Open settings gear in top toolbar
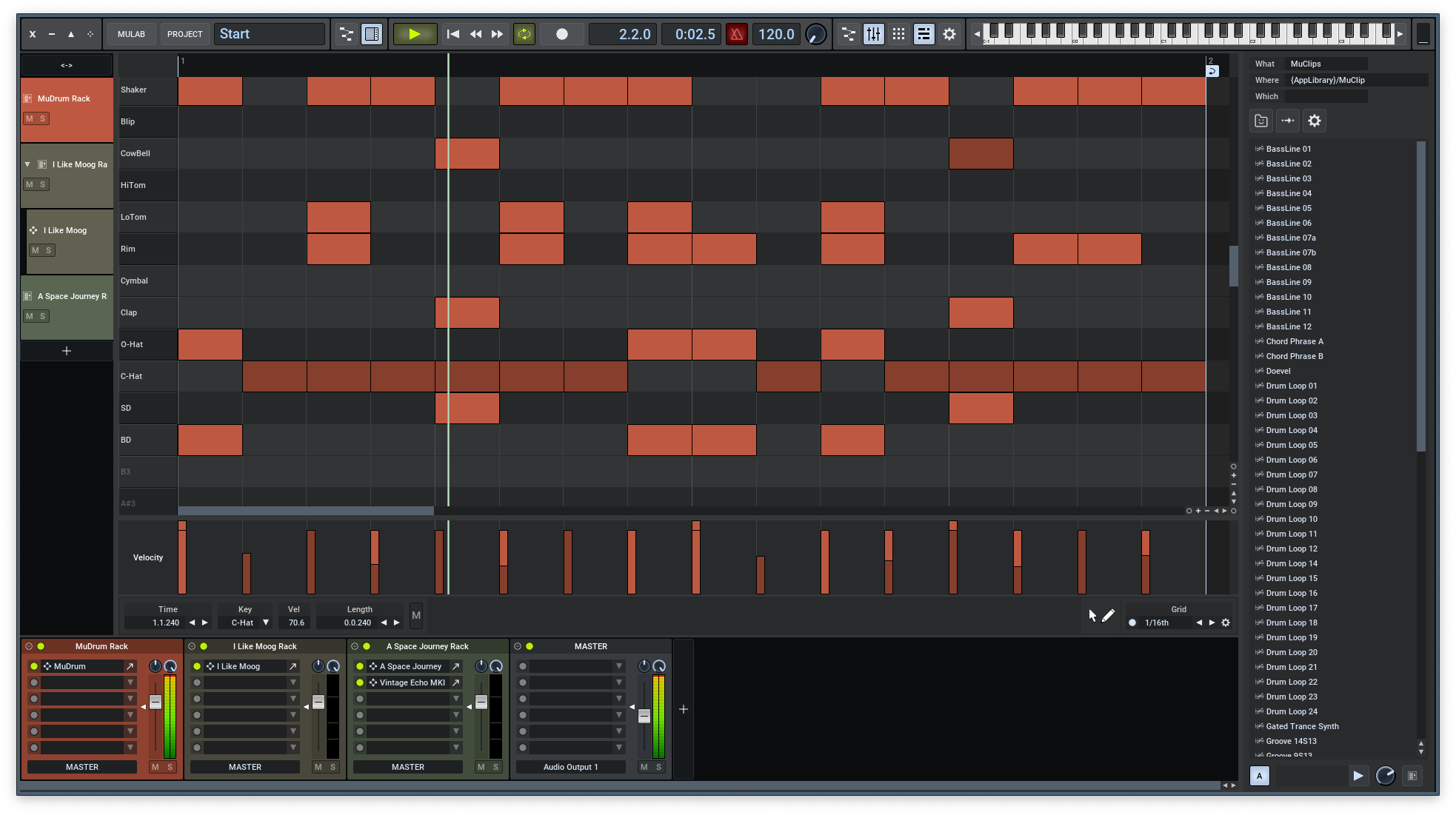1456x815 pixels. click(x=949, y=34)
